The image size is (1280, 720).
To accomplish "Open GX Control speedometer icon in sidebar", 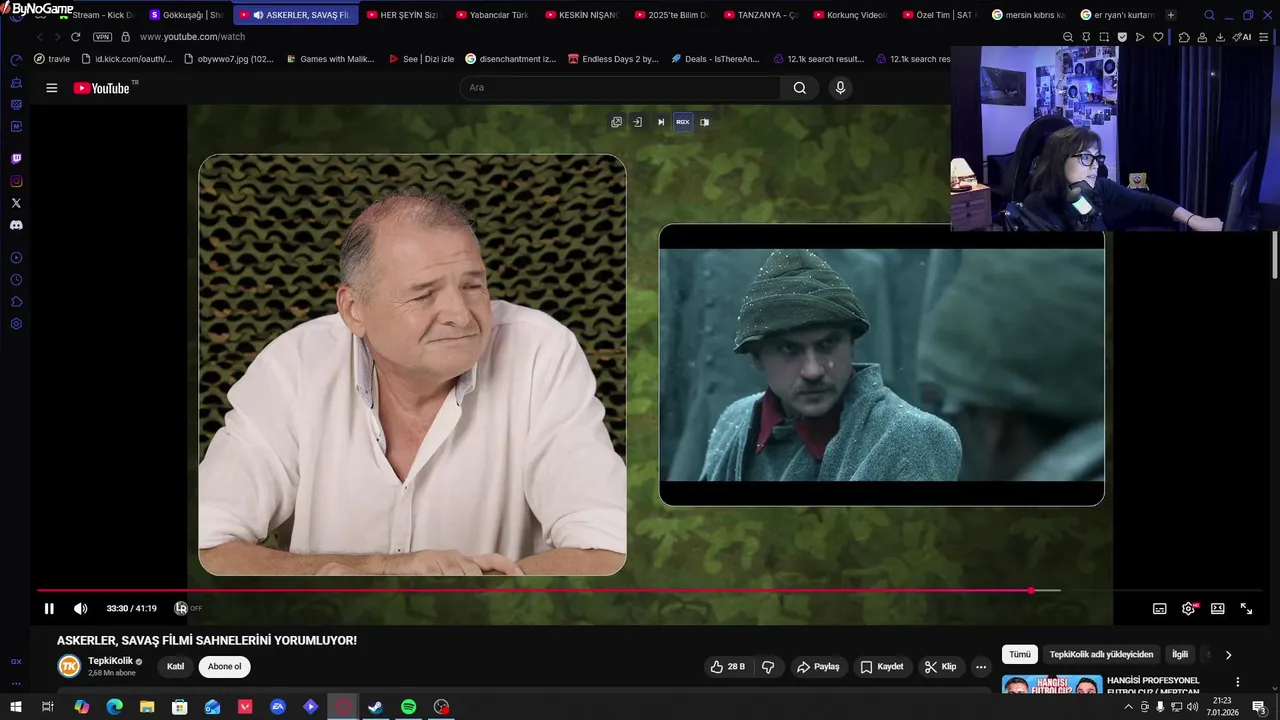I will (16, 61).
